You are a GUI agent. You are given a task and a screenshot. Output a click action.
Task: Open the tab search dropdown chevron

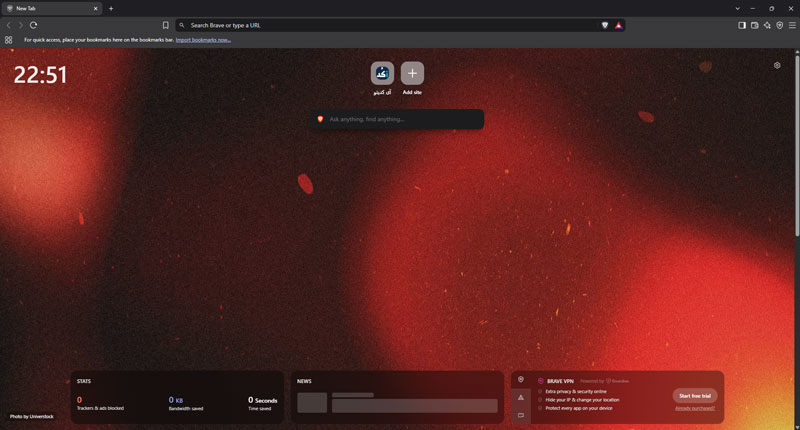point(737,8)
